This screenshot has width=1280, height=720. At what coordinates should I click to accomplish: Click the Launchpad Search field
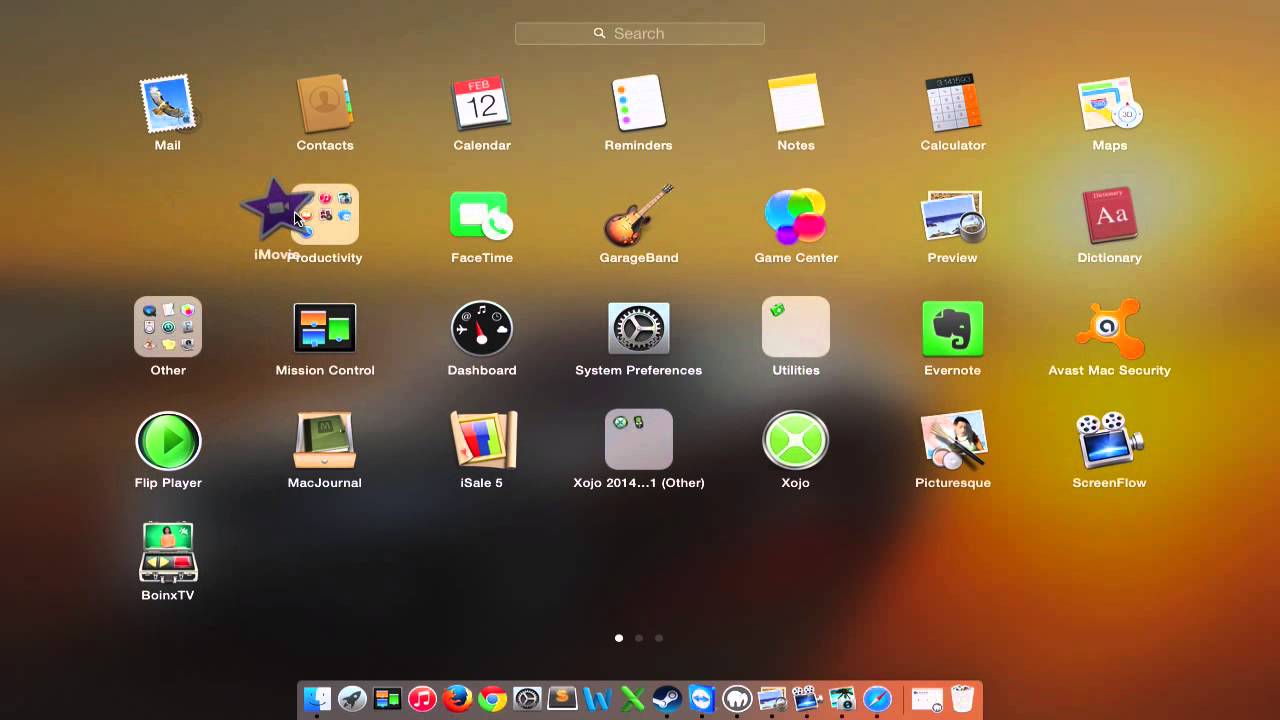click(640, 34)
